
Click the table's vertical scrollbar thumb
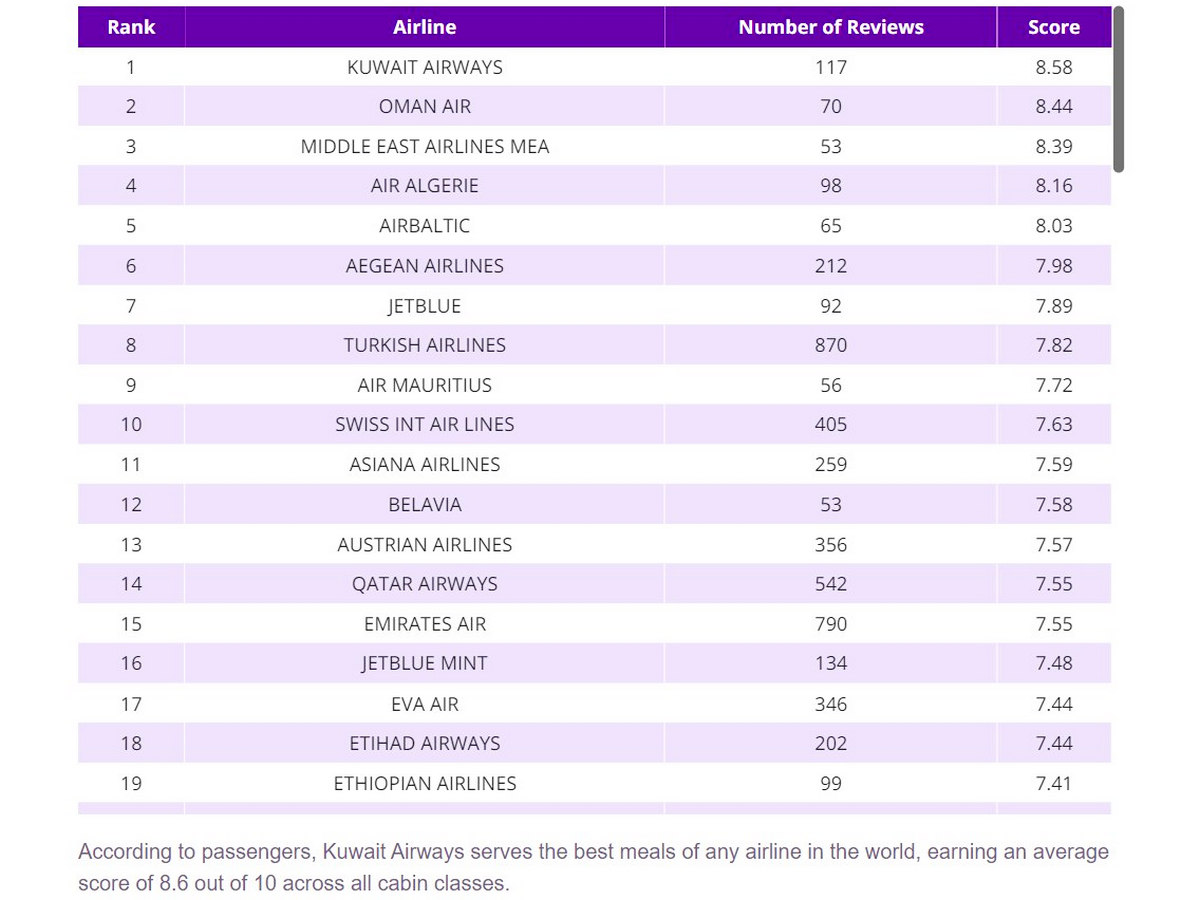click(1119, 89)
